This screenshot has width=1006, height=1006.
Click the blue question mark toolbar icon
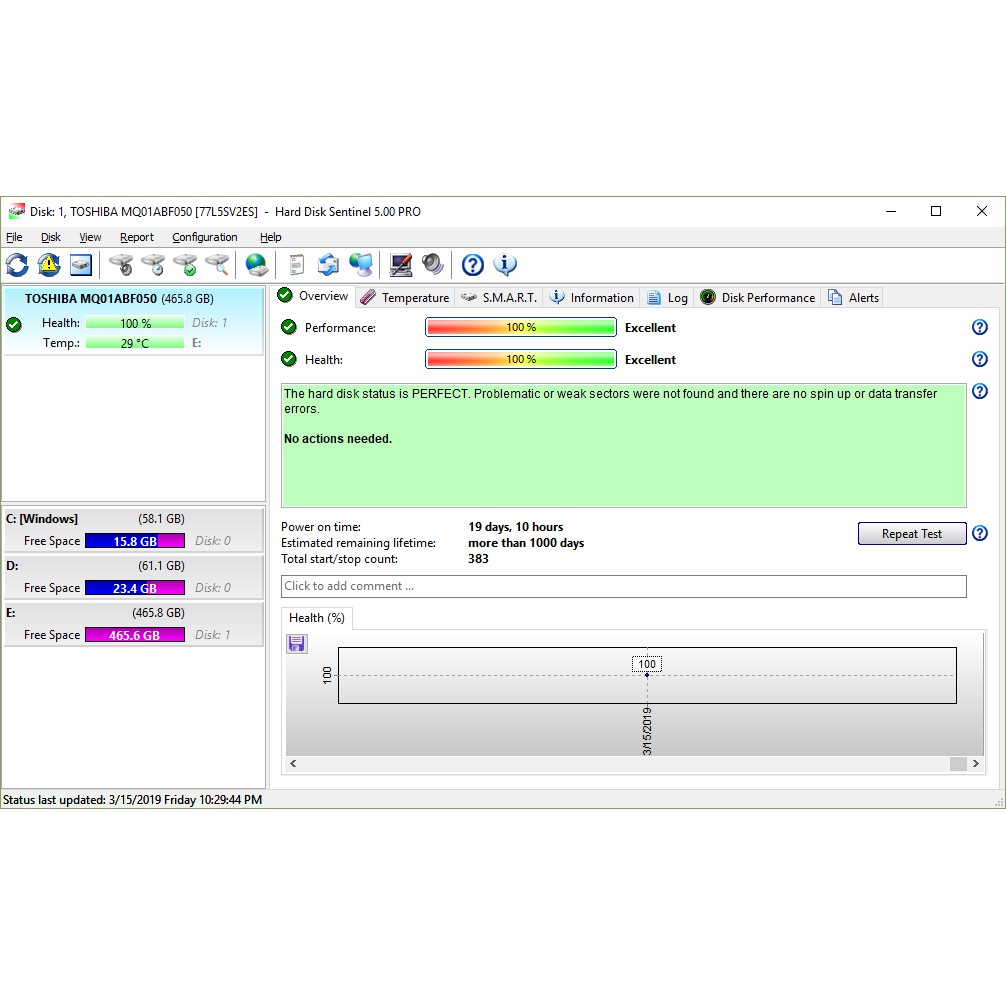[473, 265]
